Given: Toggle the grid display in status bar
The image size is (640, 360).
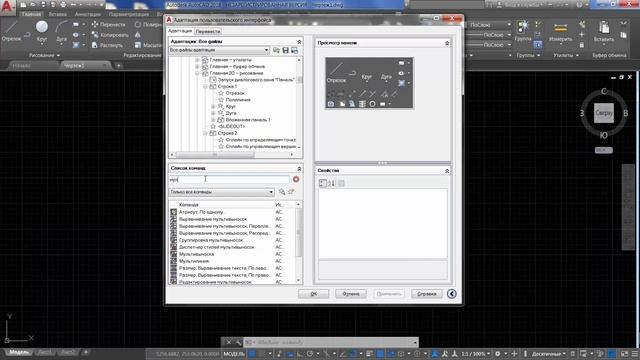Looking at the screenshot, I should (x=252, y=354).
